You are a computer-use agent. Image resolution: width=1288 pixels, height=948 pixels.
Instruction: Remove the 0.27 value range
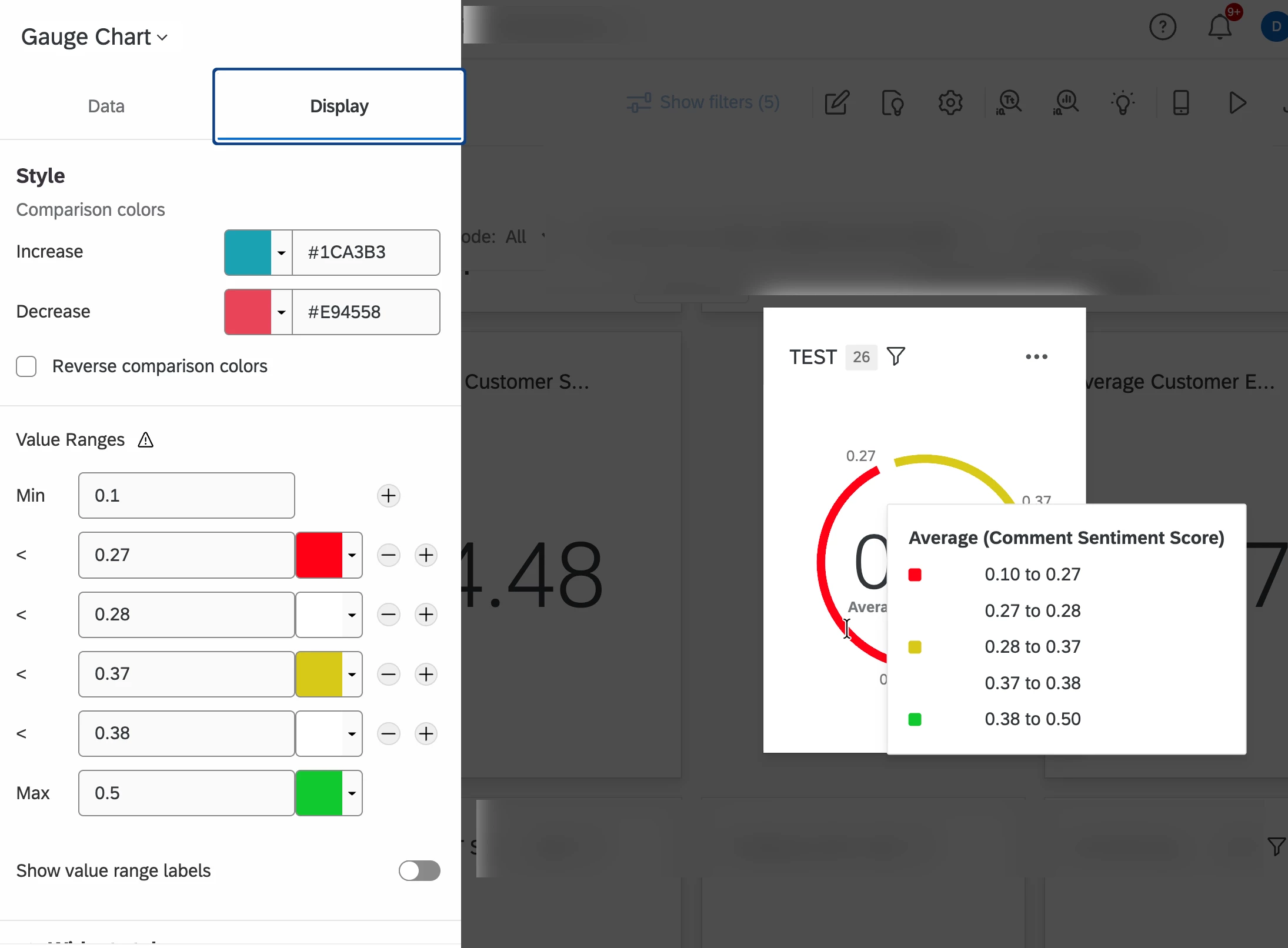coord(389,555)
